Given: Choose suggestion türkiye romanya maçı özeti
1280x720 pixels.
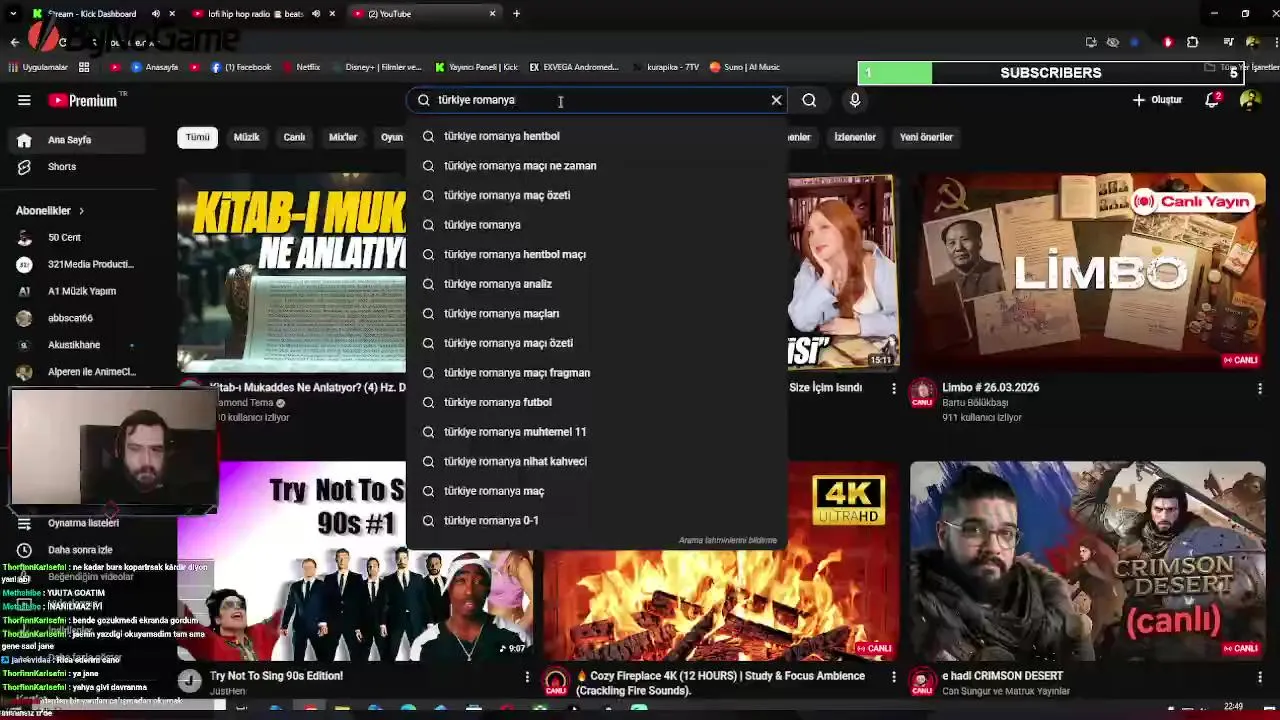Looking at the screenshot, I should click(597, 343).
